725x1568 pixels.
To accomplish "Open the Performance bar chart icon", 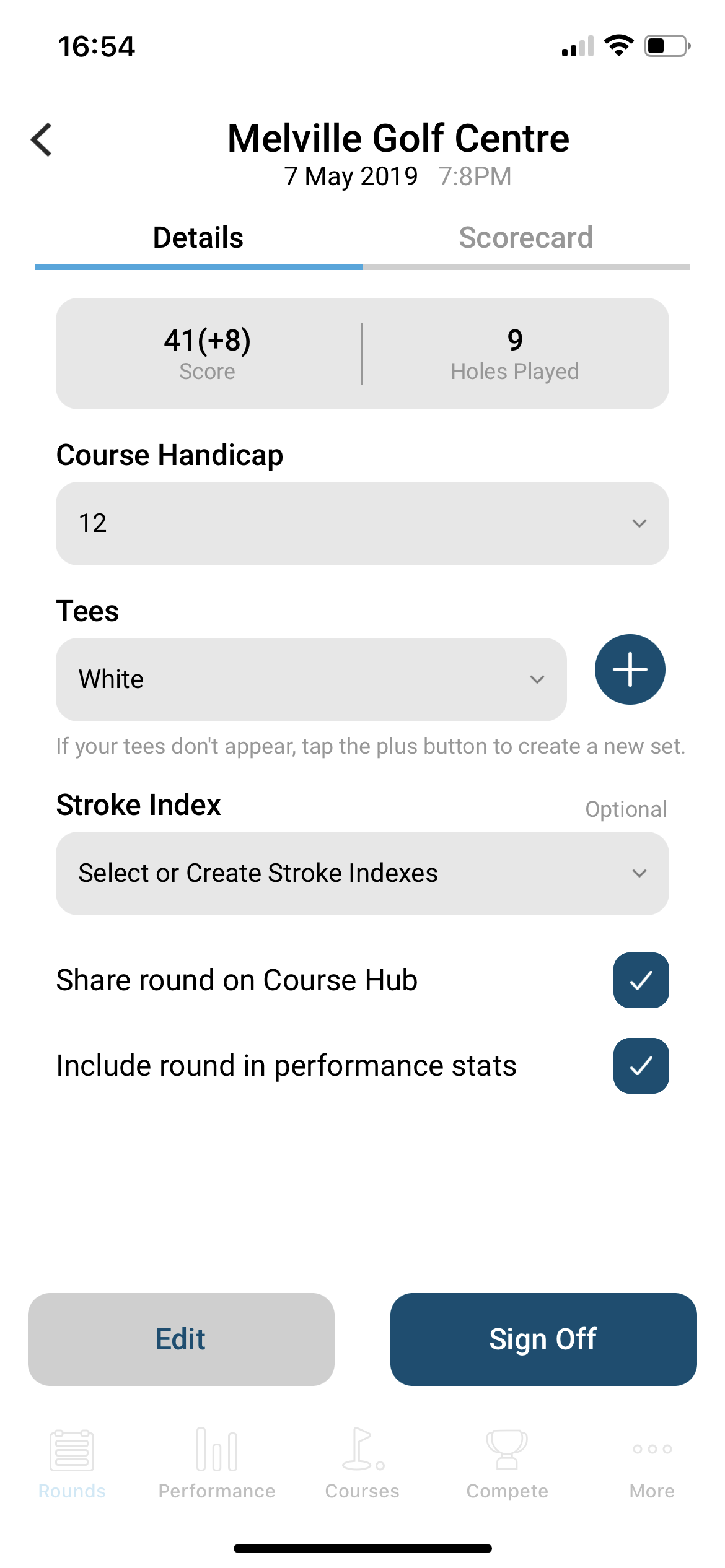I will pyautogui.click(x=216, y=1448).
